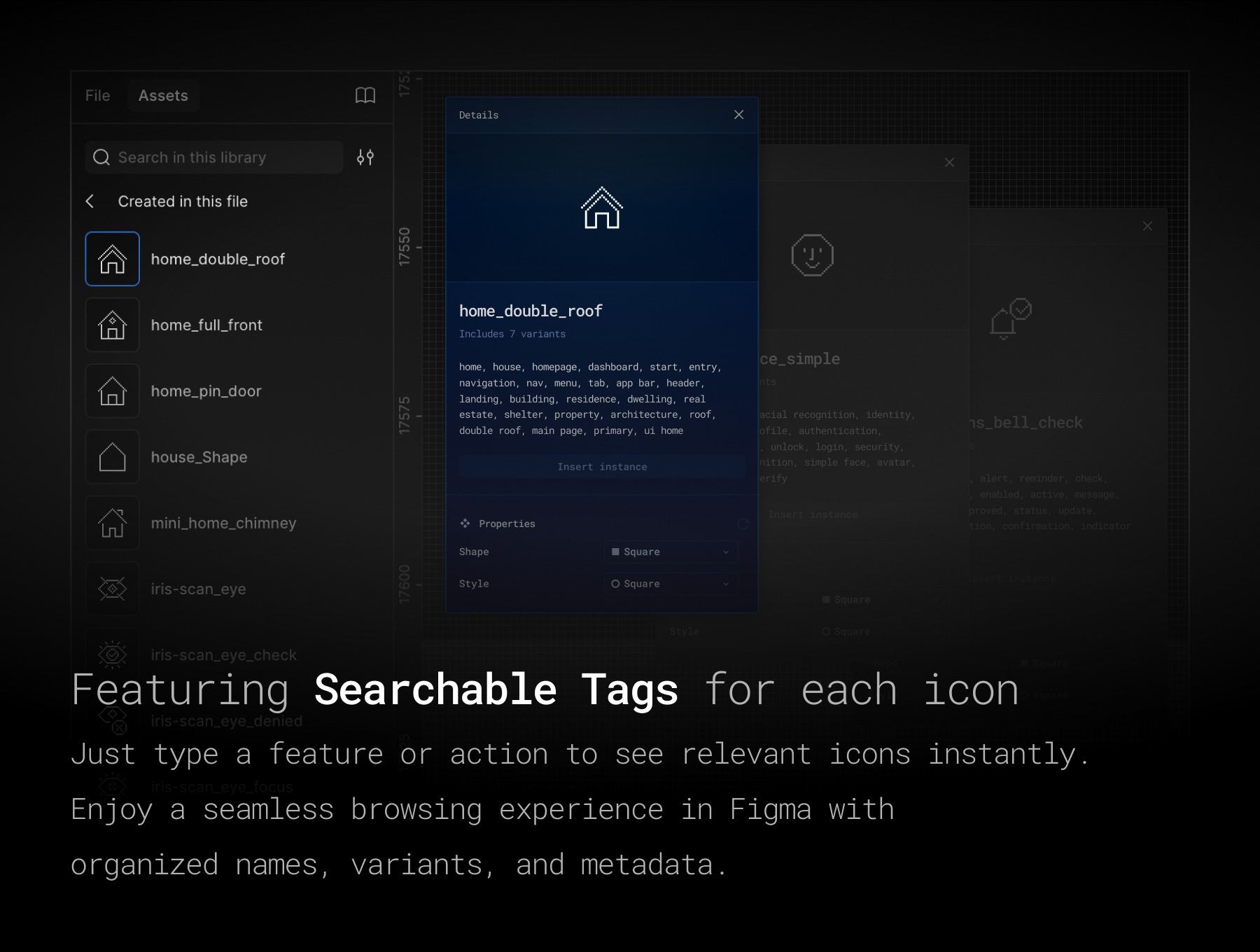Open the search filter options icon
The image size is (1260, 952).
tap(365, 157)
